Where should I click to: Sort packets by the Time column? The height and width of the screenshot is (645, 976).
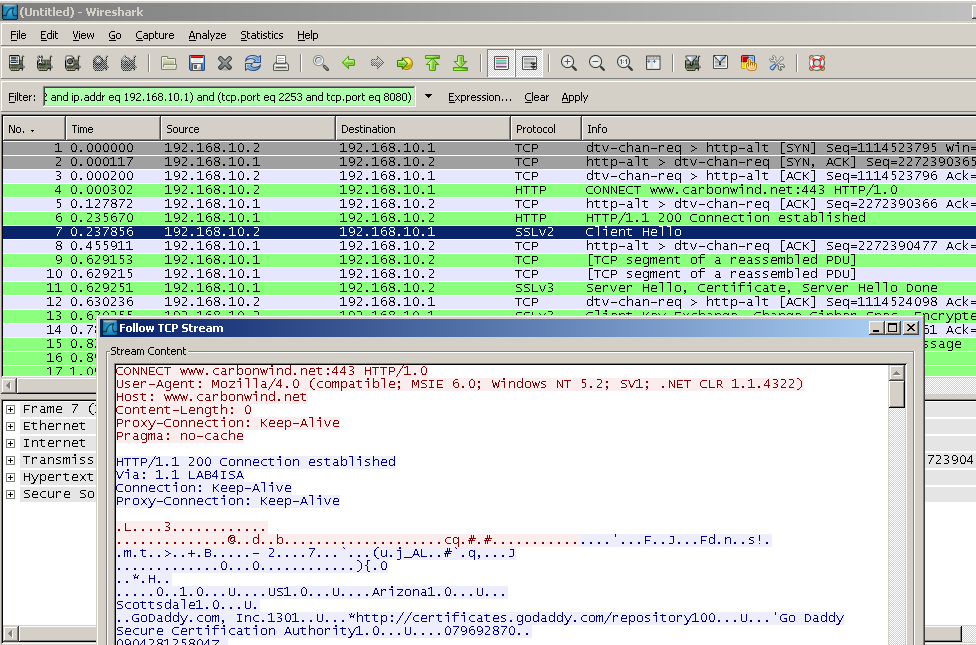coord(113,129)
